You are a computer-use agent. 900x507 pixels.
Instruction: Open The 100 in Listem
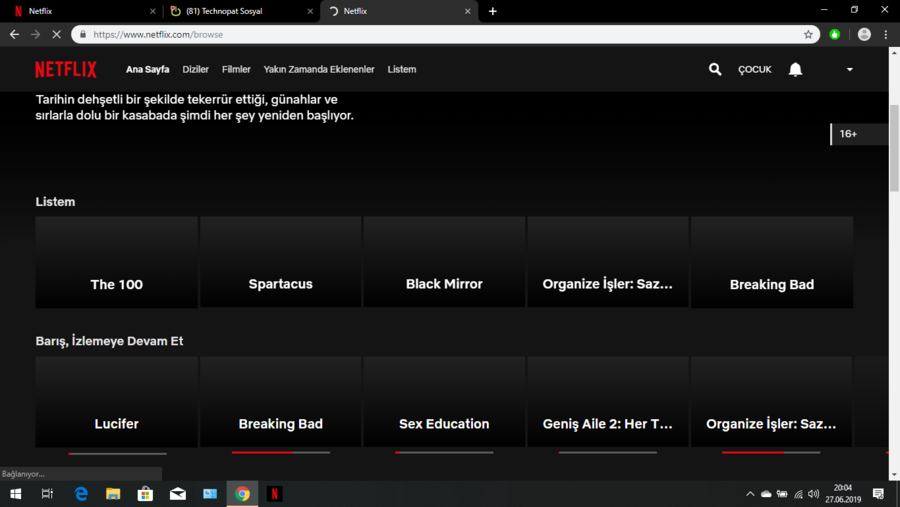coord(117,262)
